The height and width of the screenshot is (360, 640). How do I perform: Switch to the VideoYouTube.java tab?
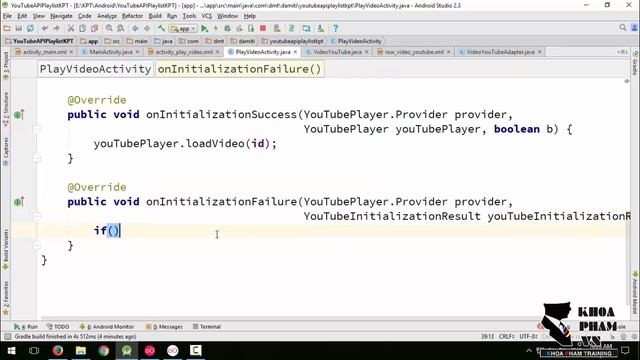coord(337,52)
